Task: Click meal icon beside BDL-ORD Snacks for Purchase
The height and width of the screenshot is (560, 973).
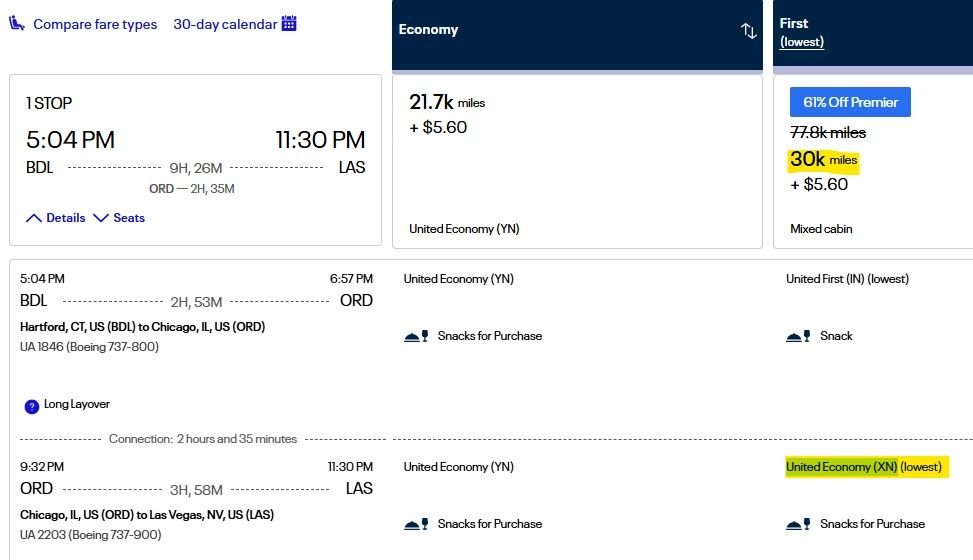Action: pyautogui.click(x=416, y=336)
